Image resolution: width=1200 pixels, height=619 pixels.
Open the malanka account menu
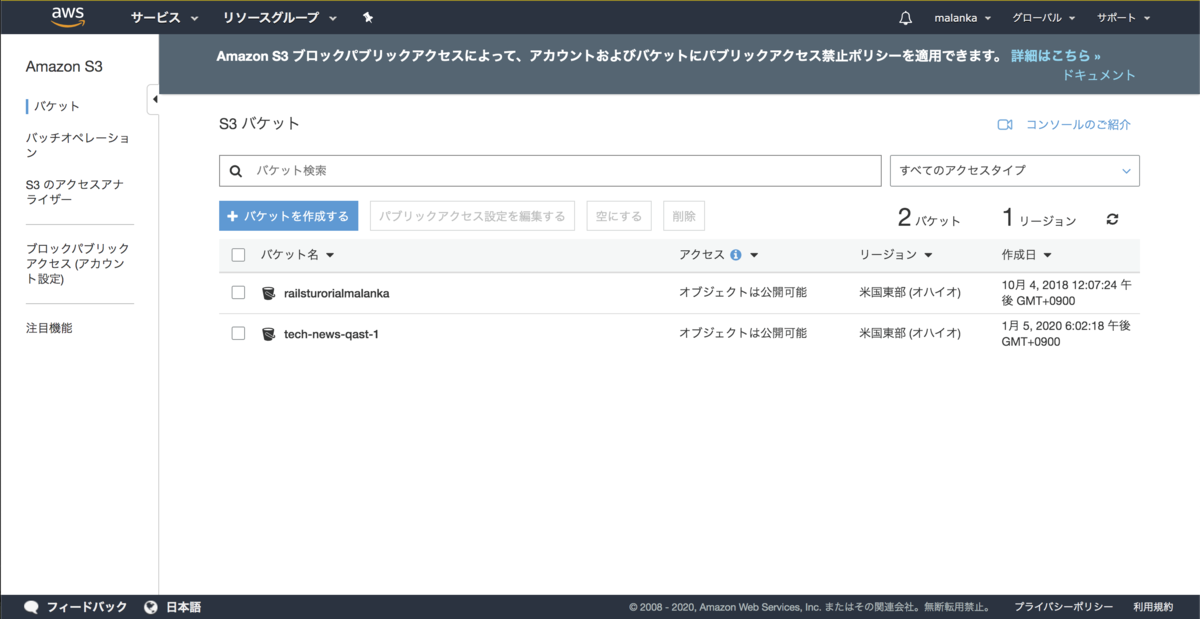[x=963, y=18]
